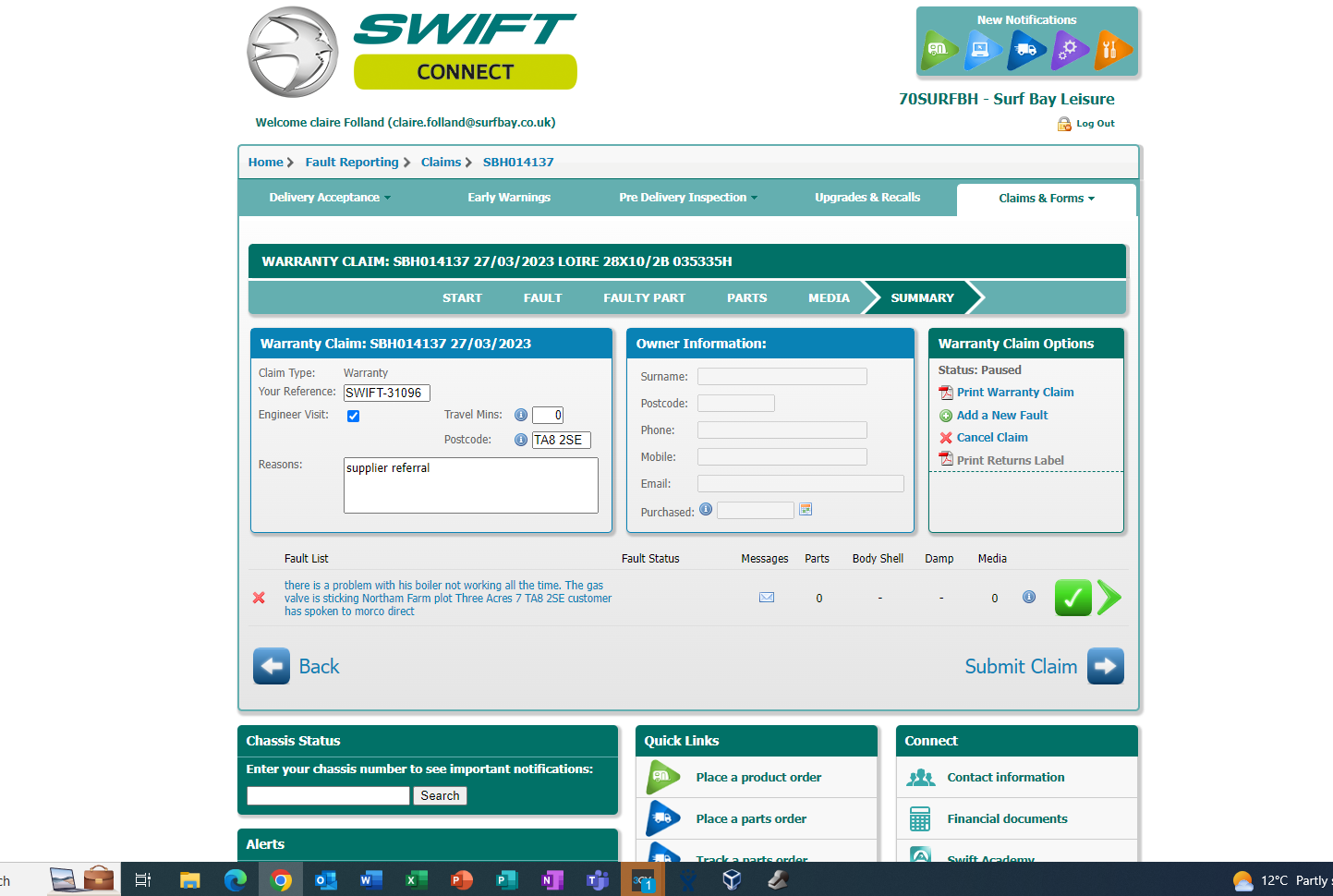Viewport: 1333px width, 896px height.
Task: Click the info icon beside Postcode field
Action: [521, 440]
